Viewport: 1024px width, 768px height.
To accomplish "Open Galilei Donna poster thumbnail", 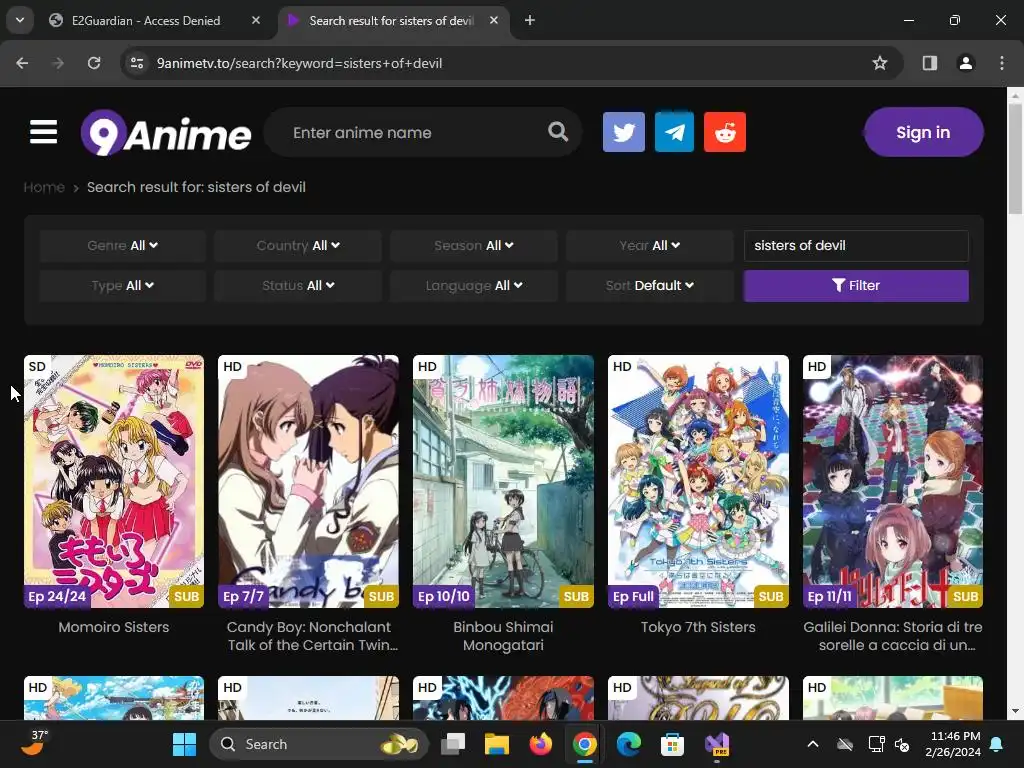I will (x=893, y=481).
